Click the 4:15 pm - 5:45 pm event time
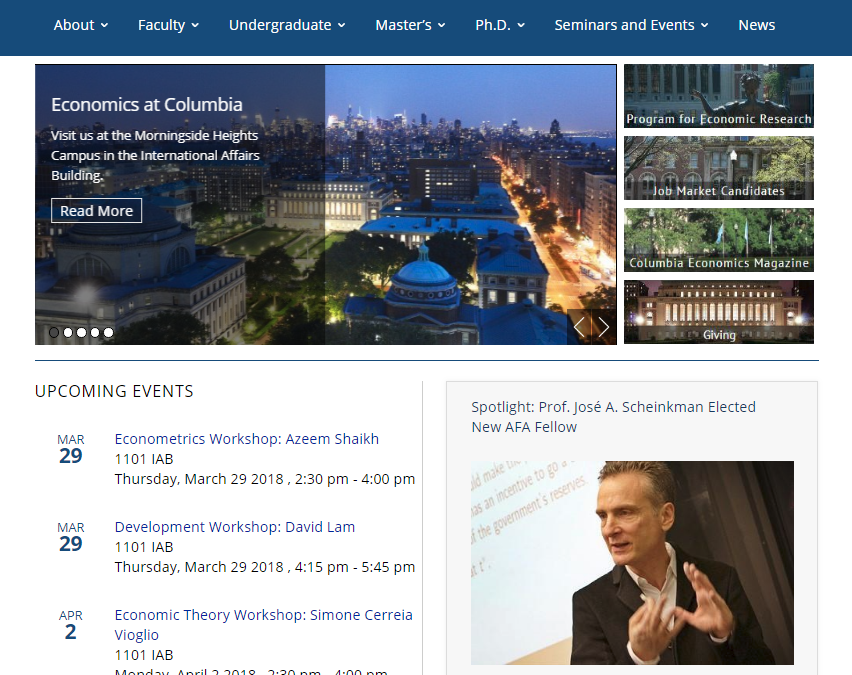Viewport: 852px width, 675px height. (355, 567)
